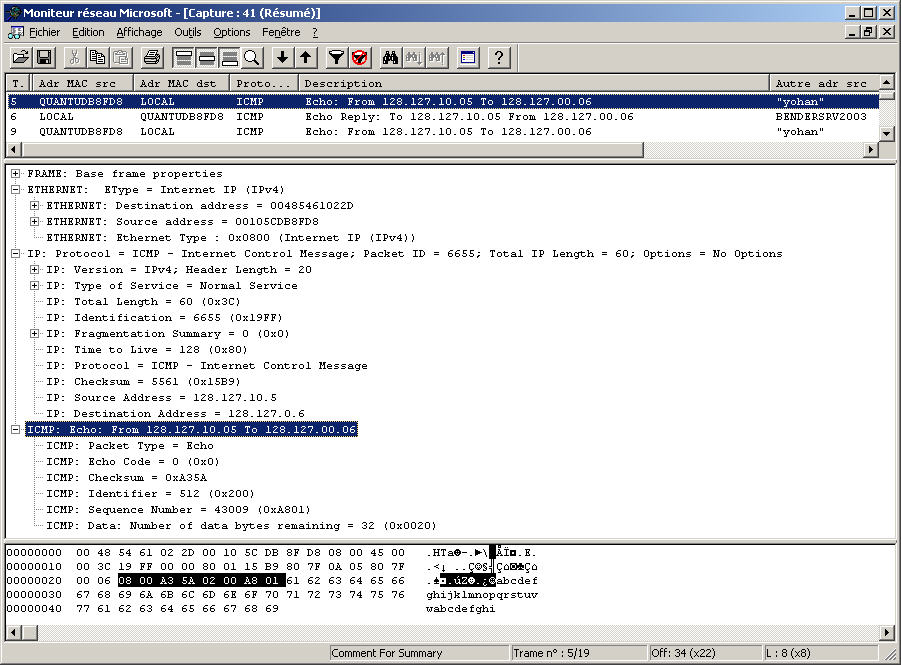
Task: Expand IP: Fragmentation Summary node
Action: click(x=34, y=333)
